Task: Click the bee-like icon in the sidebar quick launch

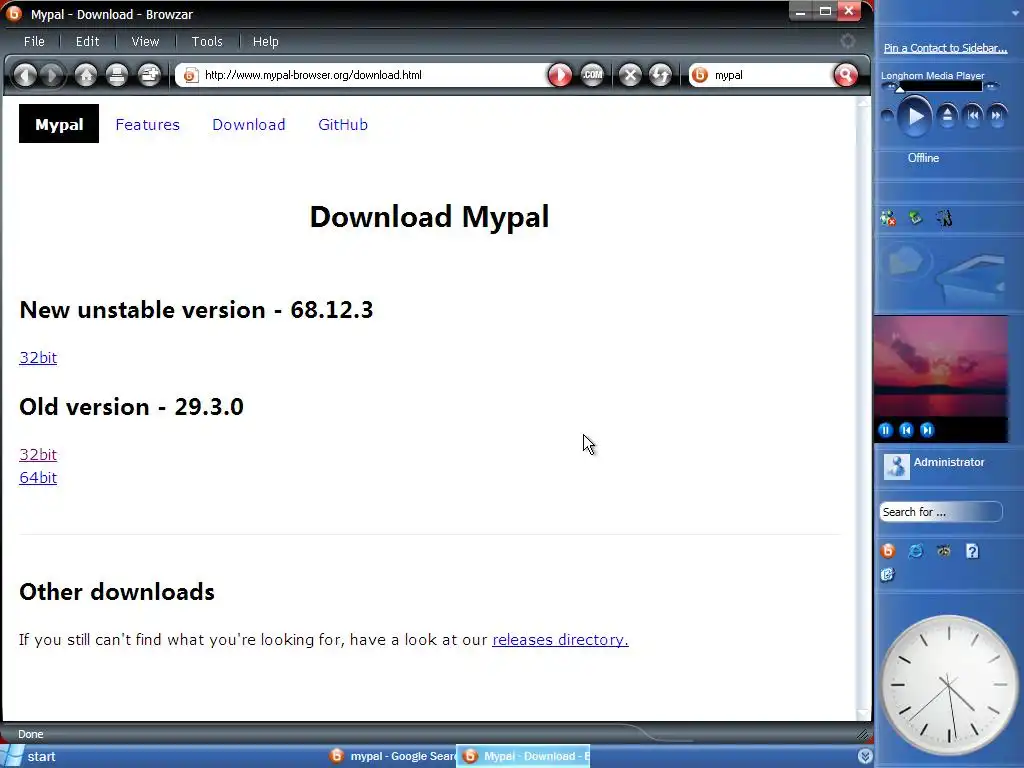Action: pyautogui.click(x=944, y=551)
